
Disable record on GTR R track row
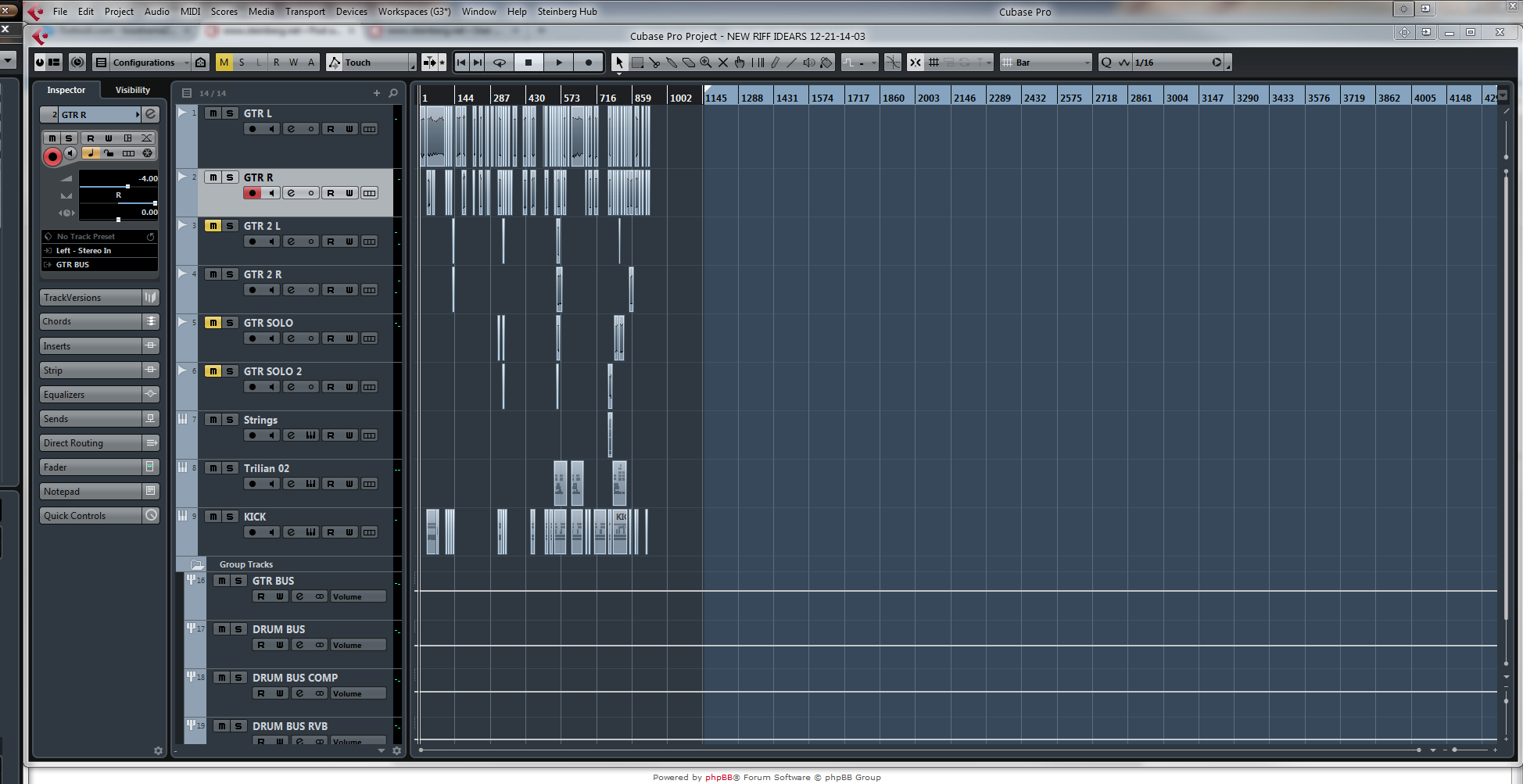(252, 193)
